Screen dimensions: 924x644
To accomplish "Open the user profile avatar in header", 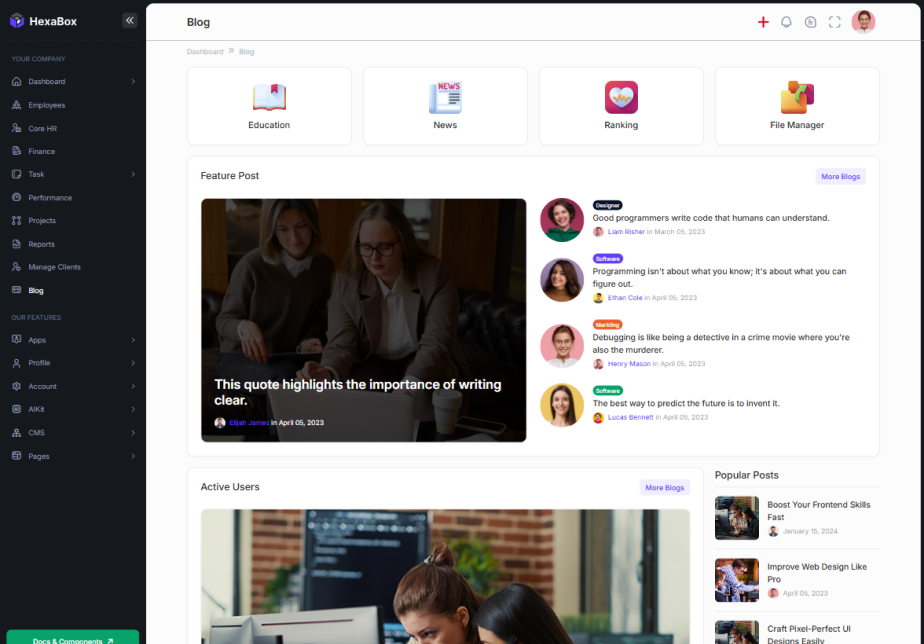I will pos(863,22).
